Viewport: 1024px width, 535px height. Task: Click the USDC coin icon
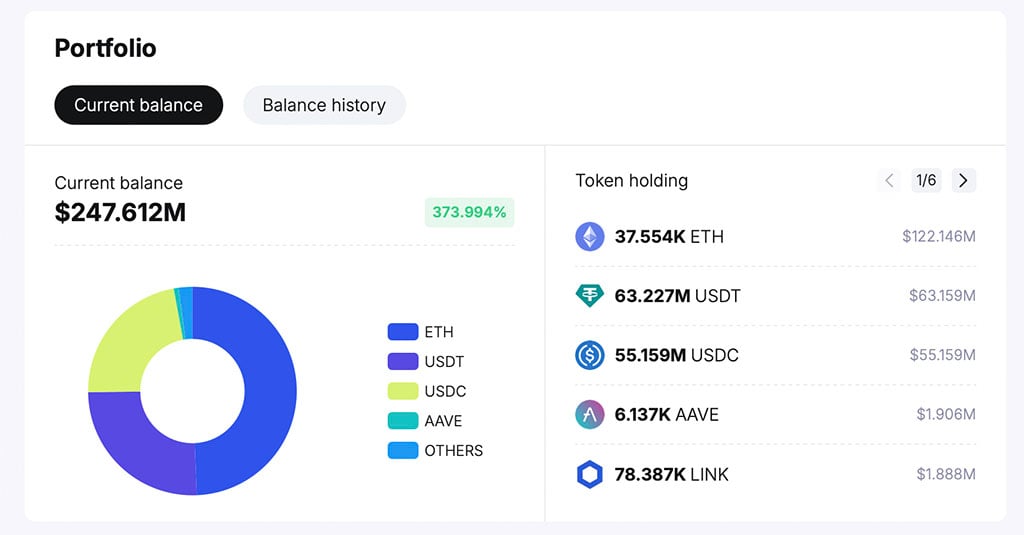590,355
